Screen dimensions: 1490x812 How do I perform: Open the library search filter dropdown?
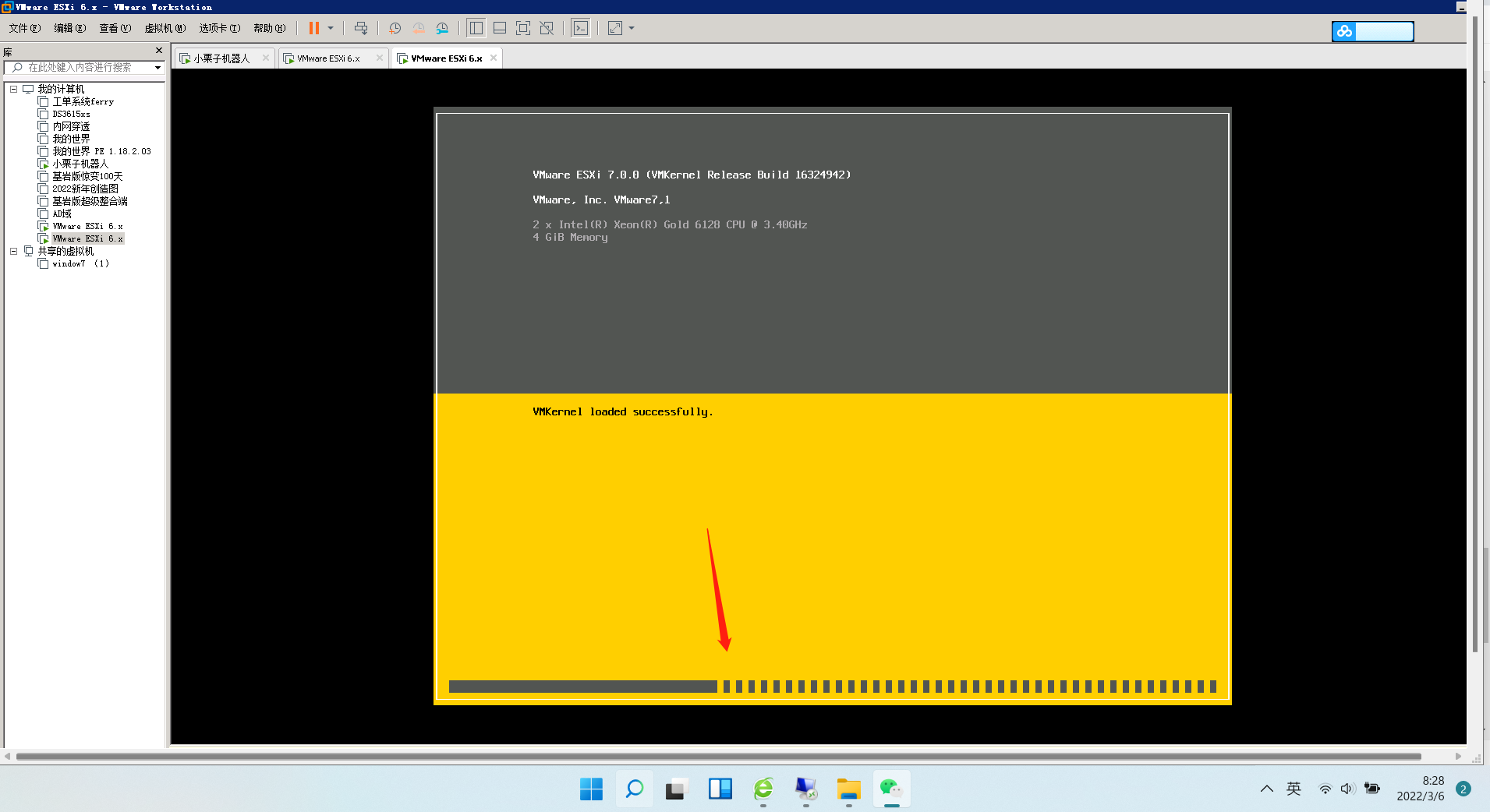click(x=157, y=68)
